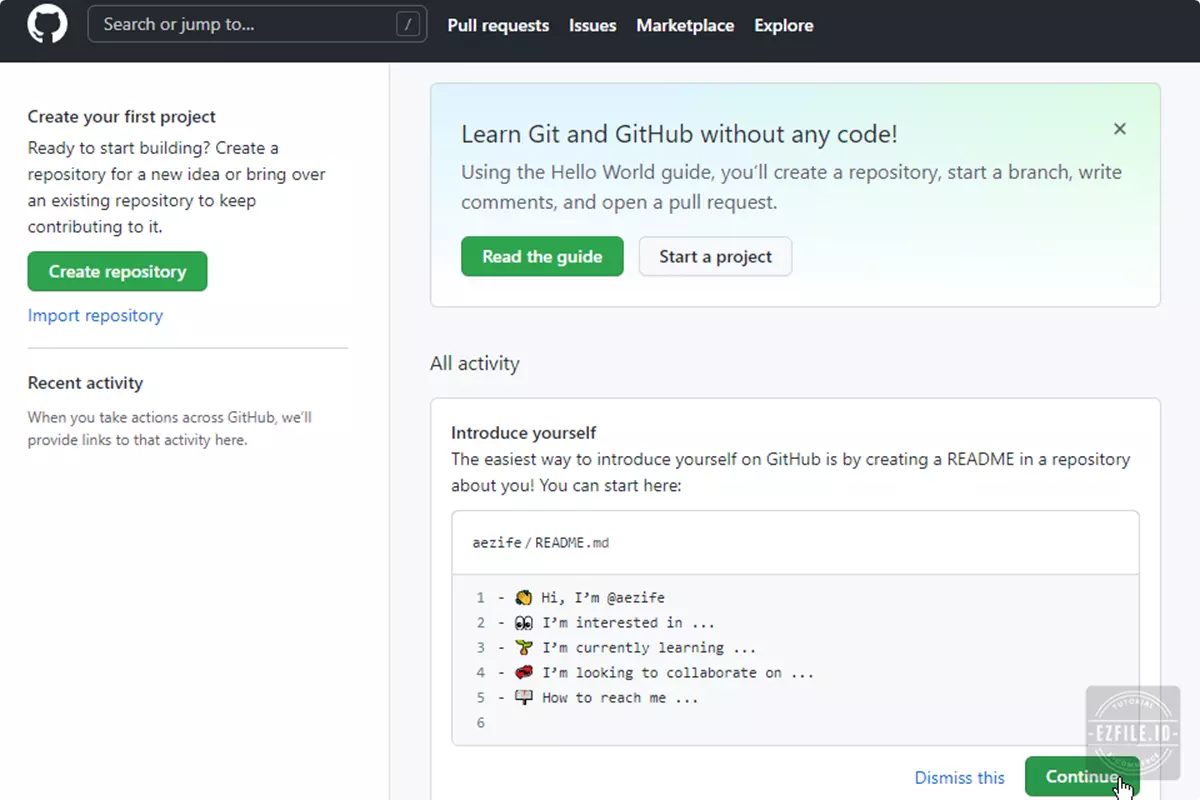
Task: Dismiss the Learn Git and GitHub banner
Action: [x=1120, y=129]
